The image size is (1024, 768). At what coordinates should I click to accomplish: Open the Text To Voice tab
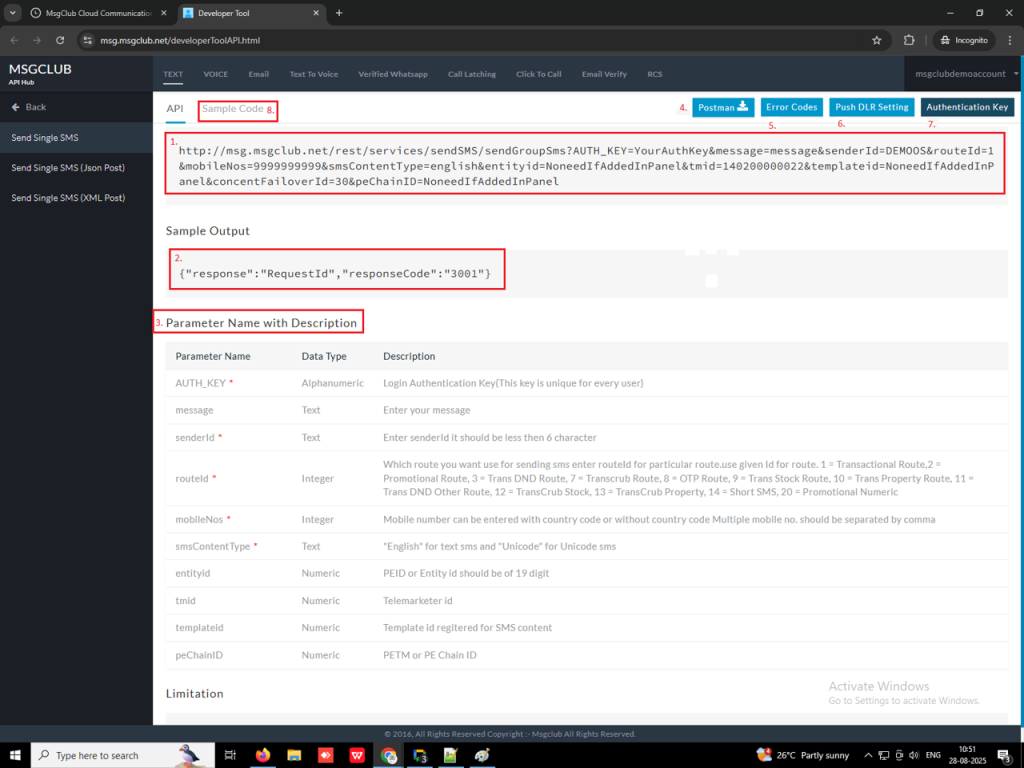point(314,74)
